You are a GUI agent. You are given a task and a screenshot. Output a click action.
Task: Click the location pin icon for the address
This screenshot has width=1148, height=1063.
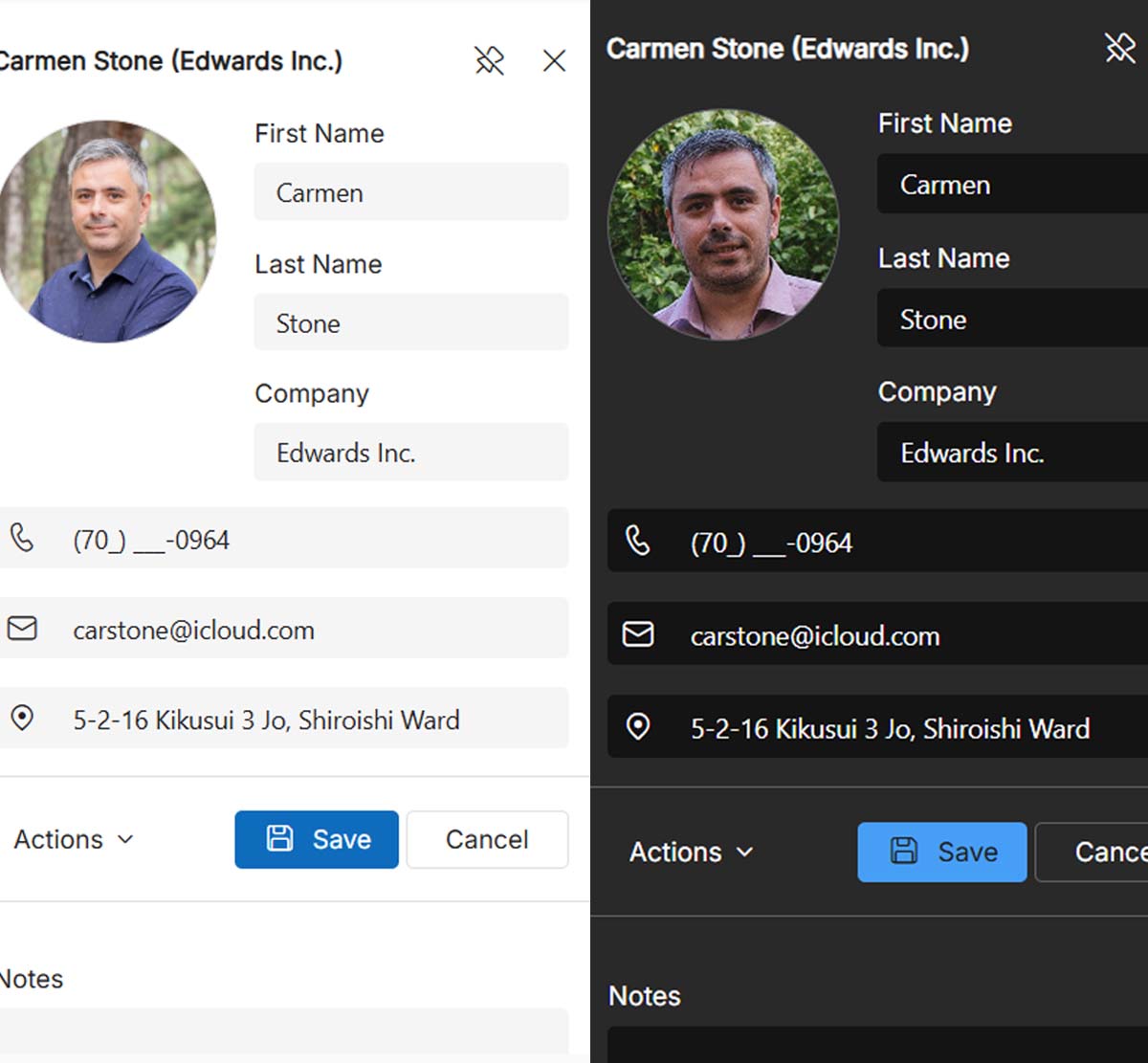point(23,720)
